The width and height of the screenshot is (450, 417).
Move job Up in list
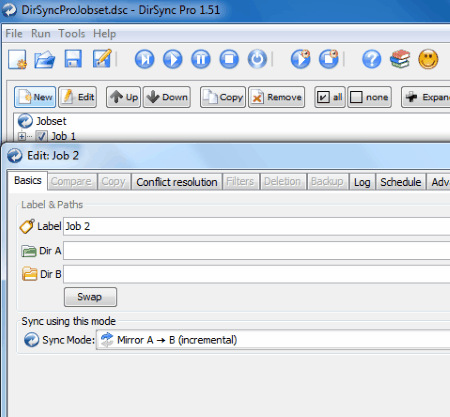tap(123, 97)
